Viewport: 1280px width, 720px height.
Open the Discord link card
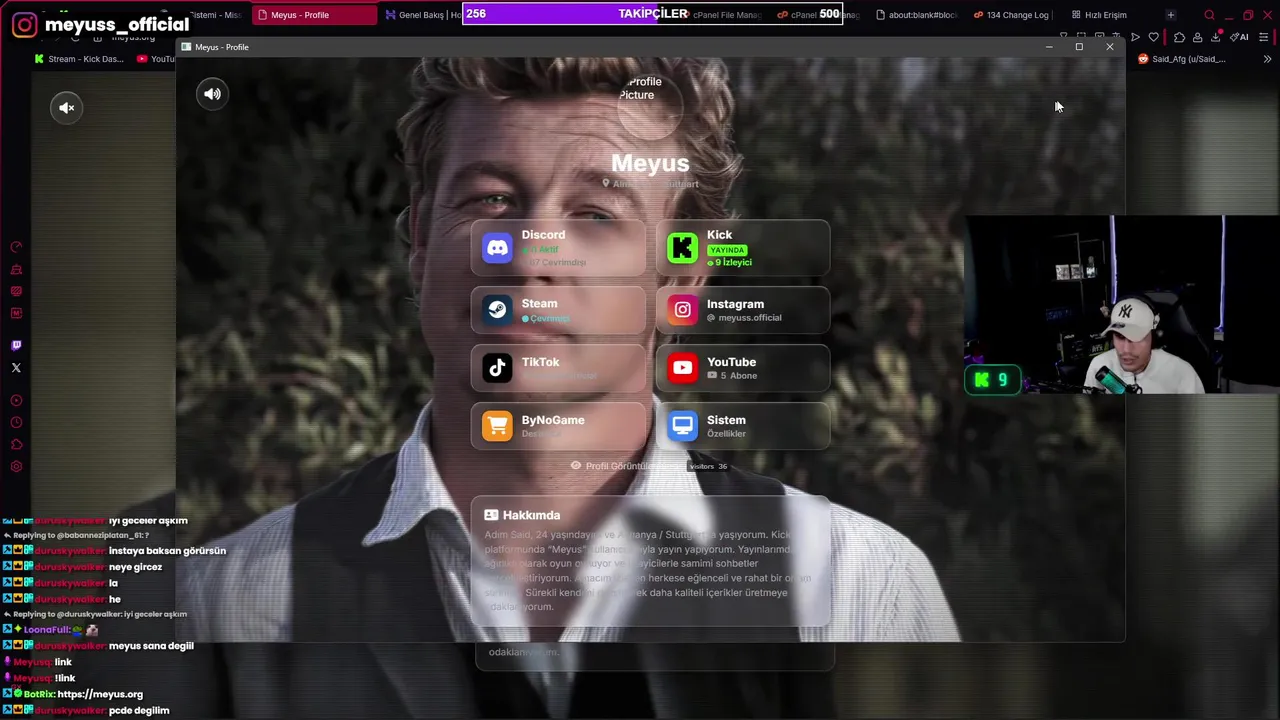(x=559, y=248)
